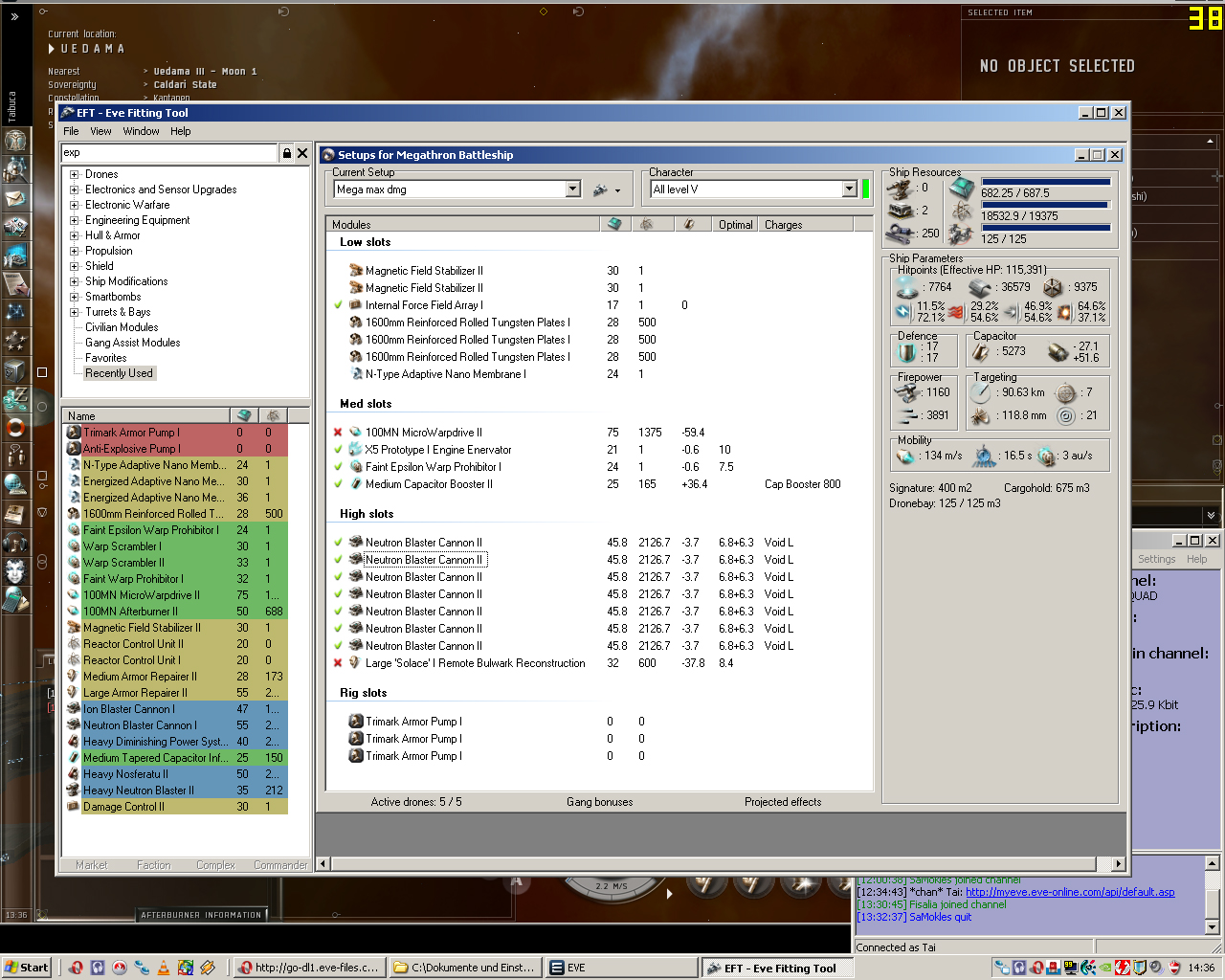Click the CPU chip icon in Ship Resources
The height and width of the screenshot is (980, 1225).
tap(962, 189)
